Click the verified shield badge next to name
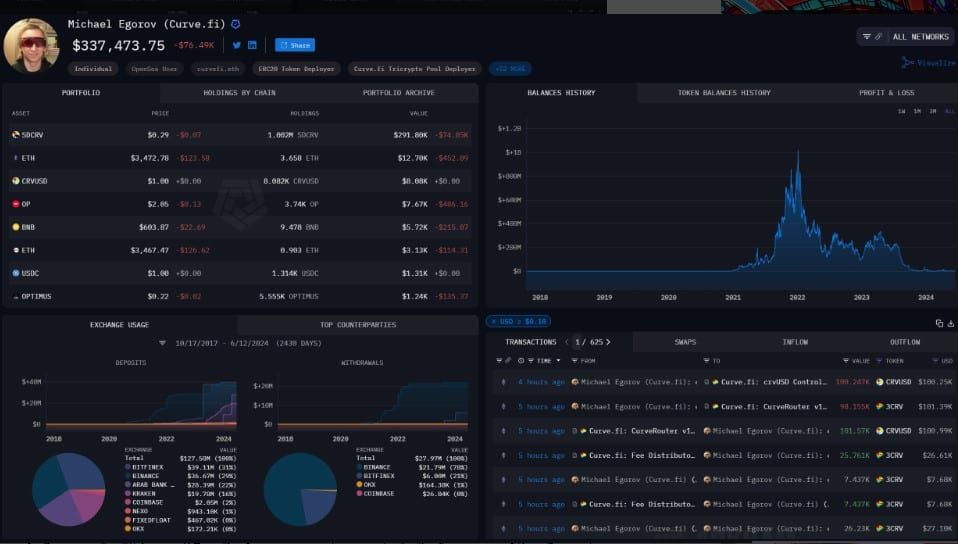 click(x=235, y=24)
